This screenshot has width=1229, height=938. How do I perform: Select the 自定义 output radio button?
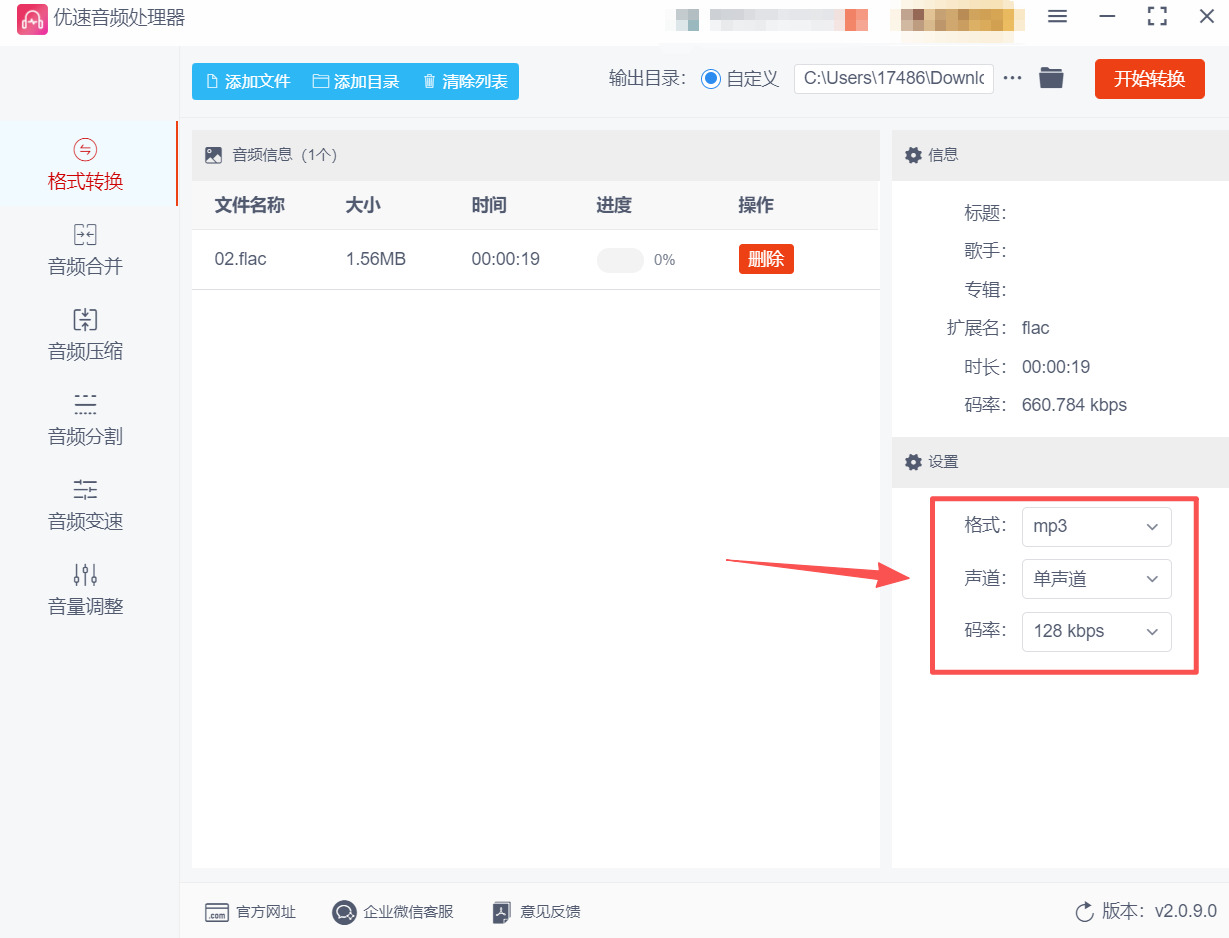(711, 79)
